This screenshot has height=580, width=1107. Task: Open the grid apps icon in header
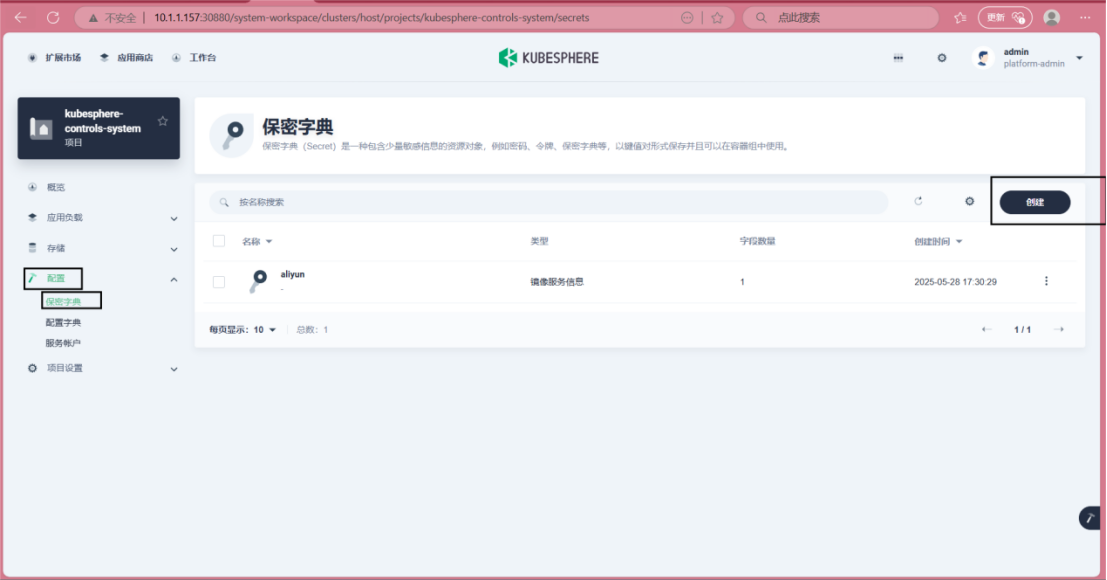898,58
